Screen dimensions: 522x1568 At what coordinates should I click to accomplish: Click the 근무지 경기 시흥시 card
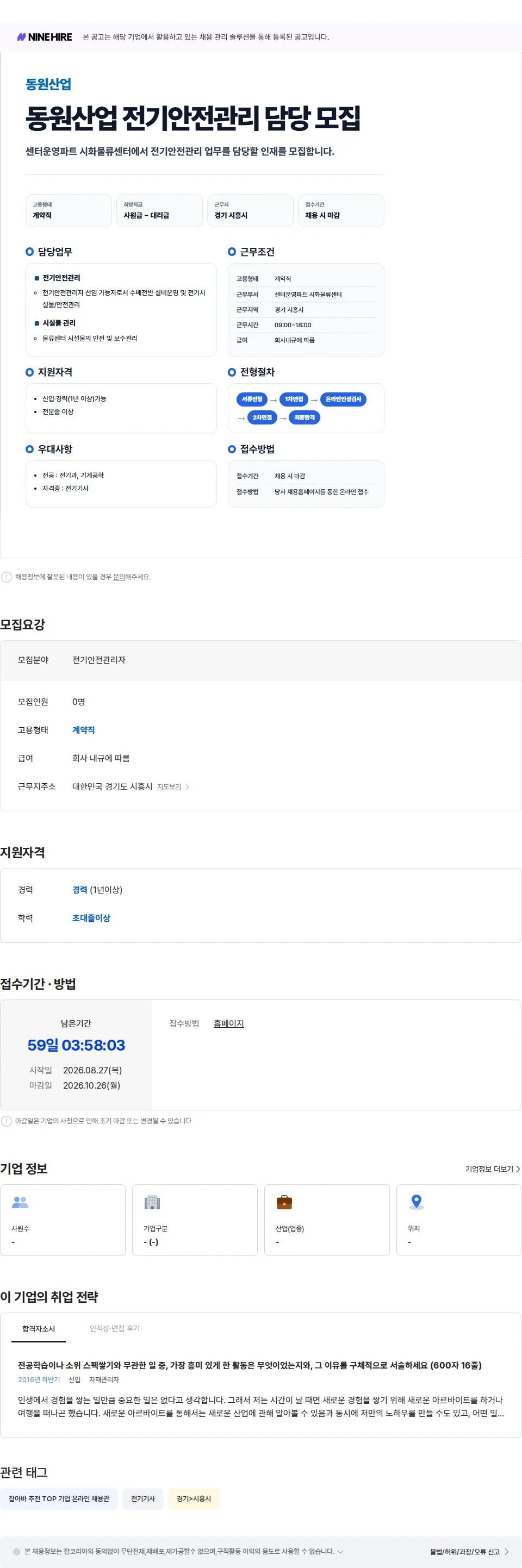[250, 211]
